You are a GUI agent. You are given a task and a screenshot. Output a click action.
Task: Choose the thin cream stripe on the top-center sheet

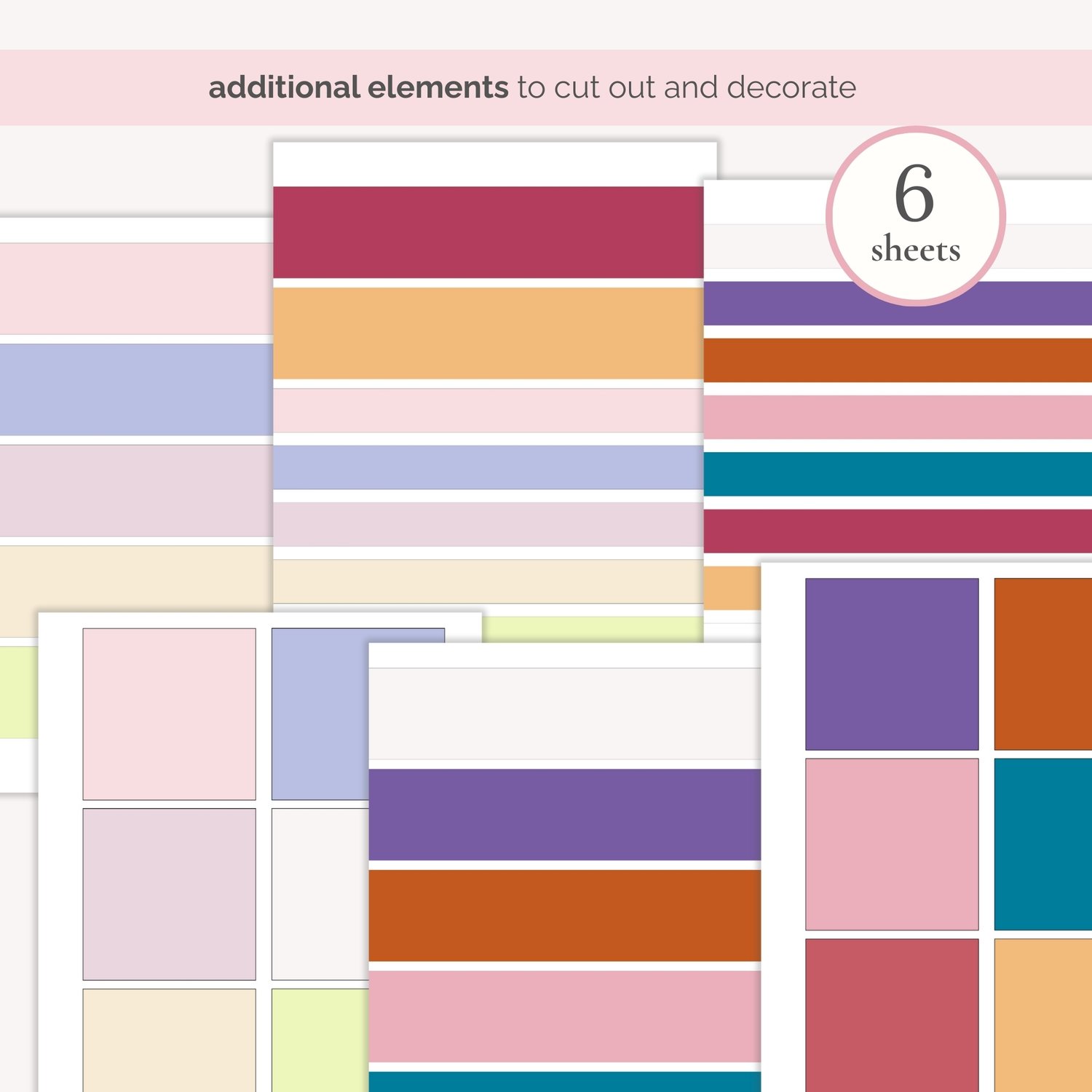tap(488, 582)
